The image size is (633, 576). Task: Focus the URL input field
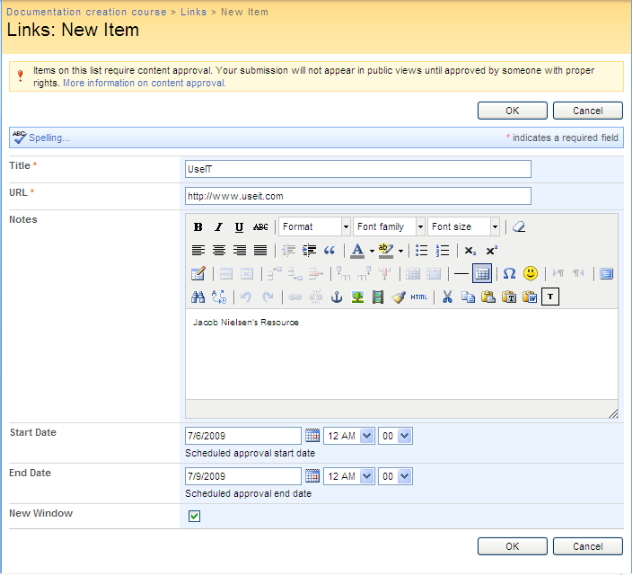[x=358, y=196]
